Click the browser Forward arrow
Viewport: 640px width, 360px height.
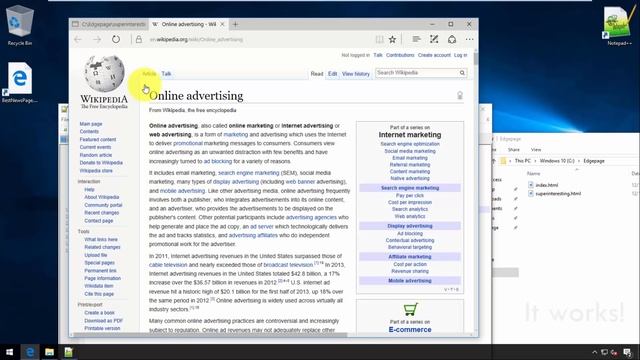pyautogui.click(x=97, y=40)
